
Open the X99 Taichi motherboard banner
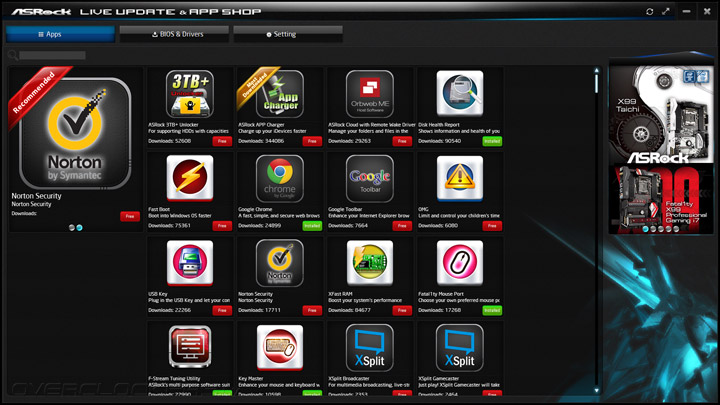[x=661, y=114]
